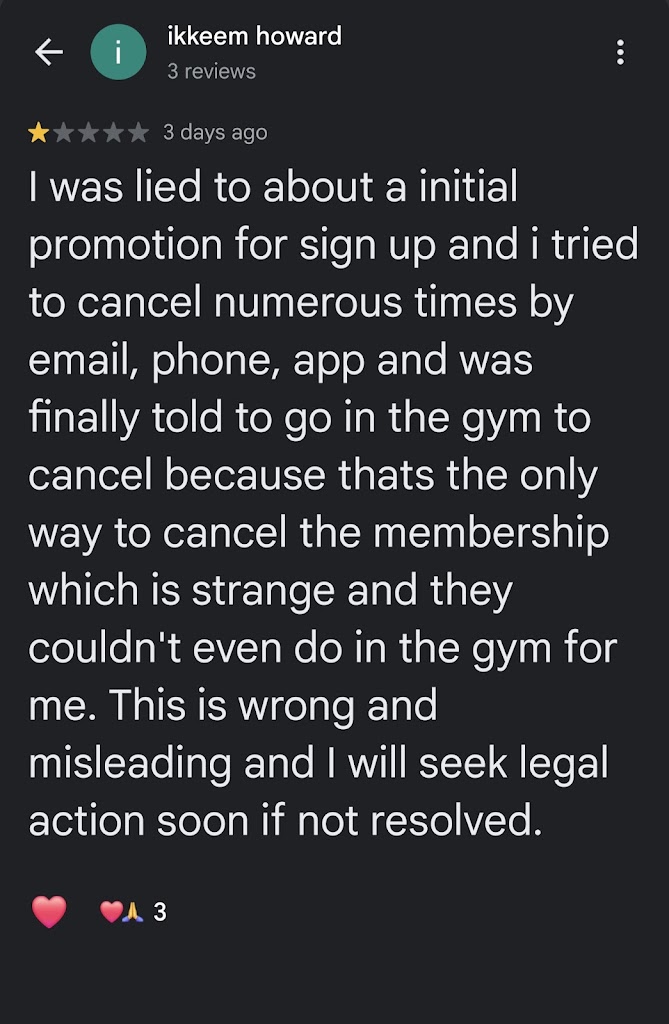Like the review with the large heart
669x1024 pixels.
point(49,912)
